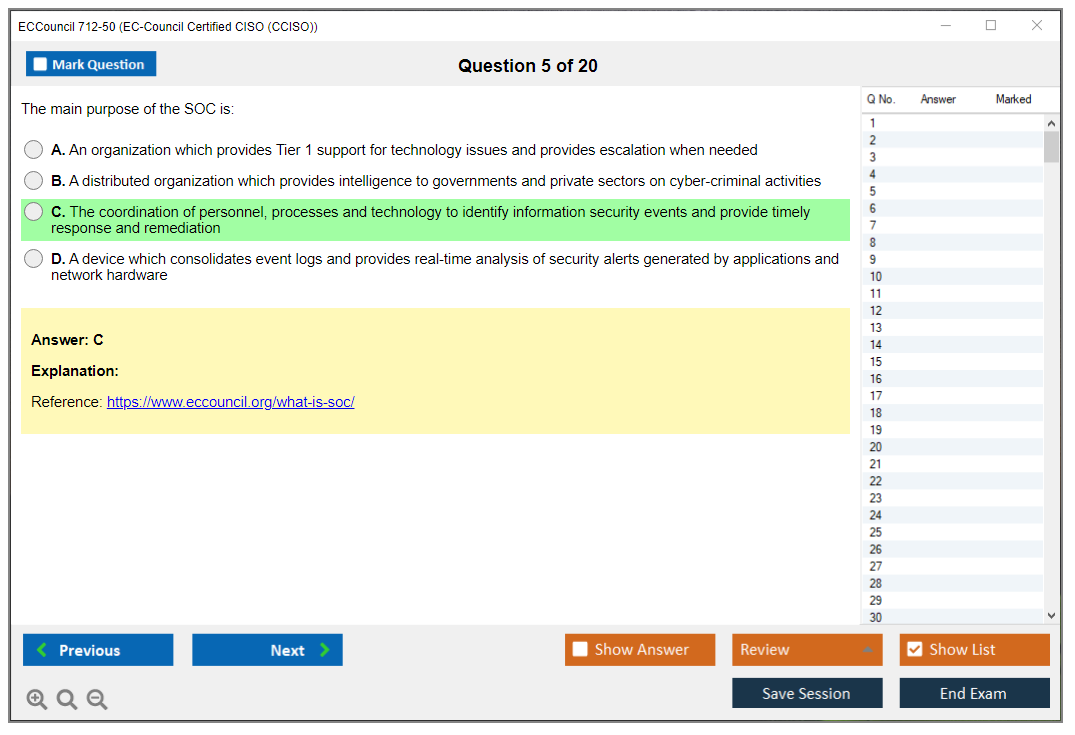Open the Review dropdown menu
1075x735 pixels.
click(x=807, y=650)
